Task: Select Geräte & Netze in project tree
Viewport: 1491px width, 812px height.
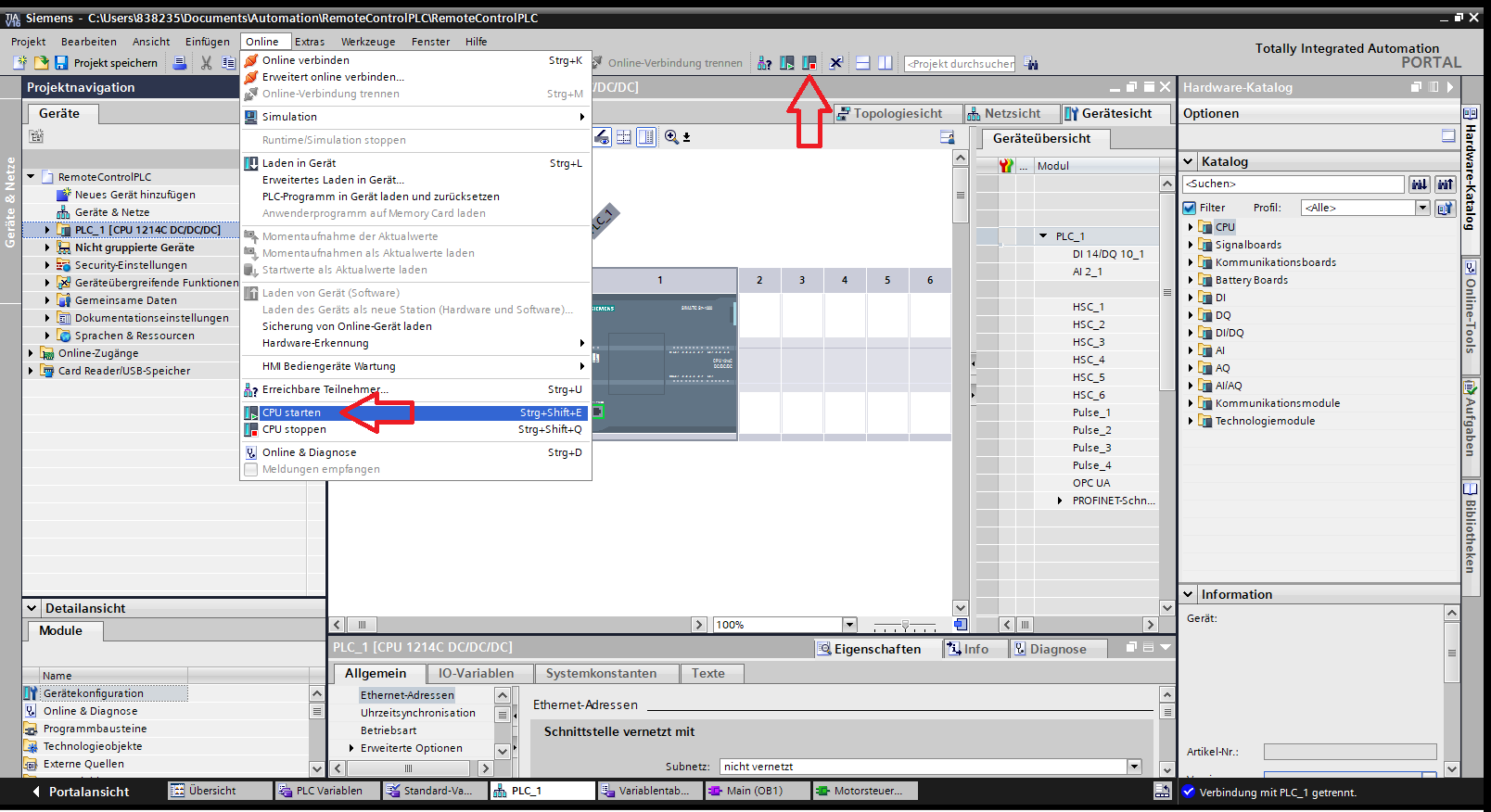Action: pos(112,212)
